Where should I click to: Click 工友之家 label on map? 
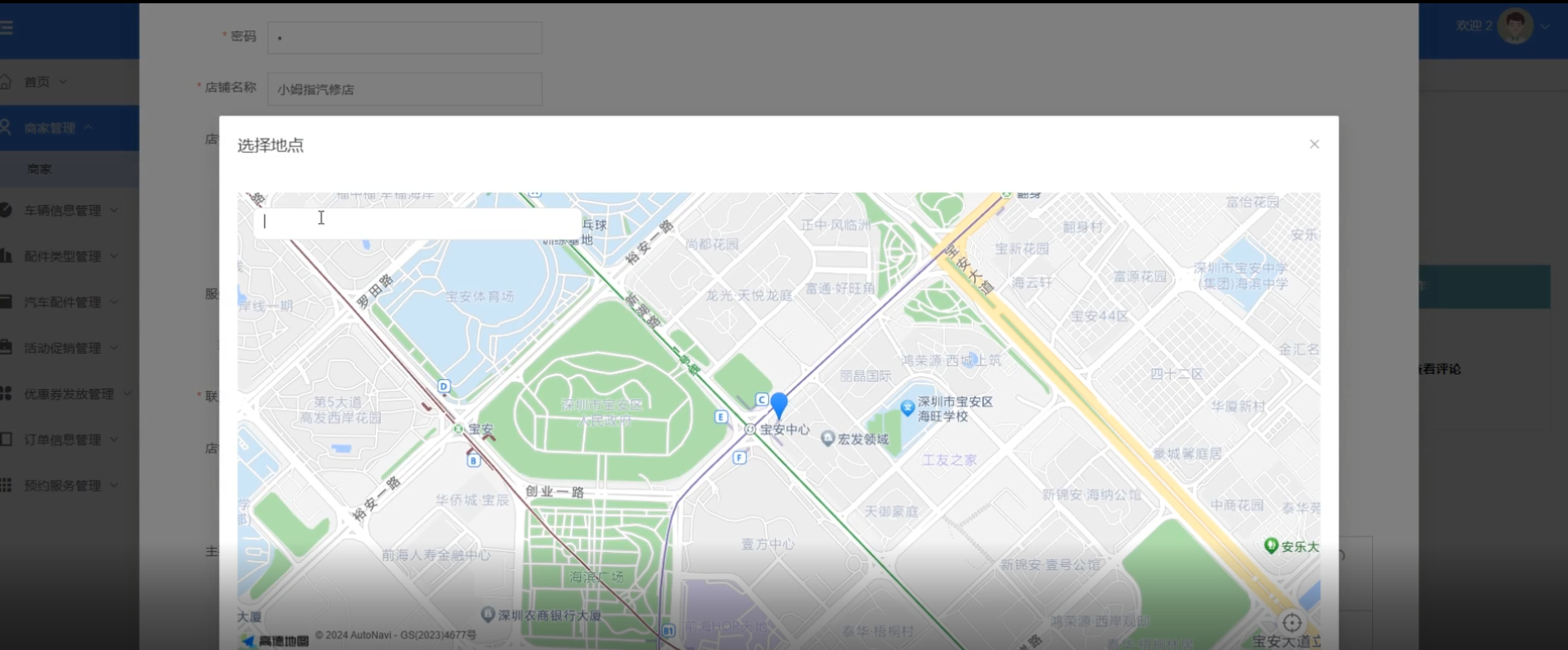[x=949, y=460]
